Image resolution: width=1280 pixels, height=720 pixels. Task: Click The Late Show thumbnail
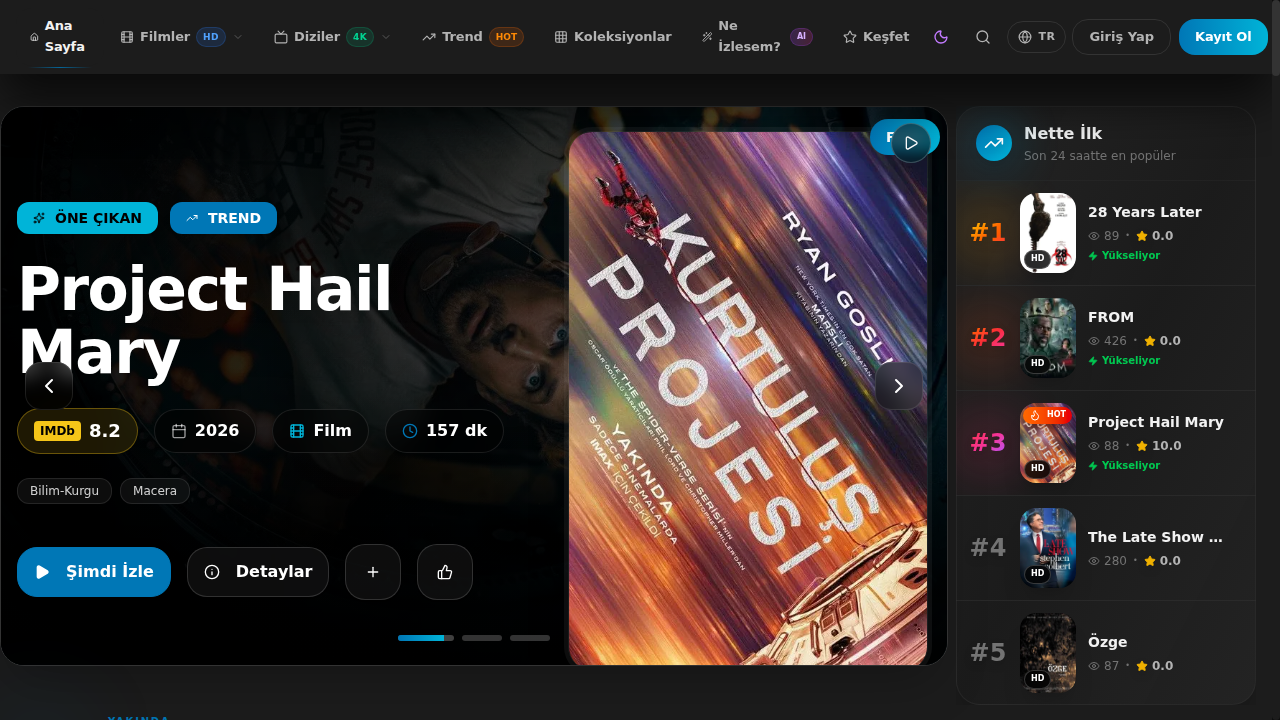(1048, 548)
